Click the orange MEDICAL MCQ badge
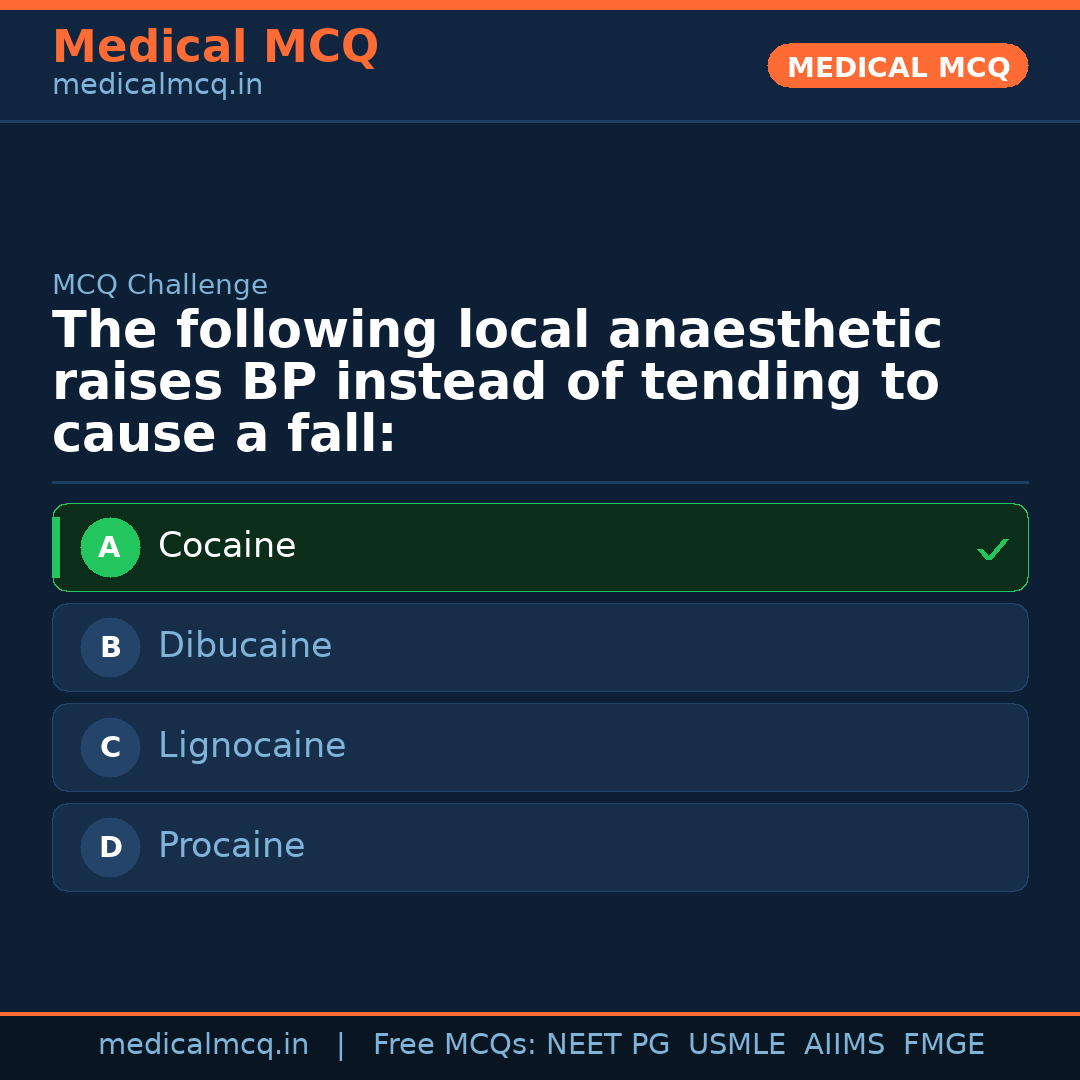1080x1080 pixels. click(x=897, y=67)
